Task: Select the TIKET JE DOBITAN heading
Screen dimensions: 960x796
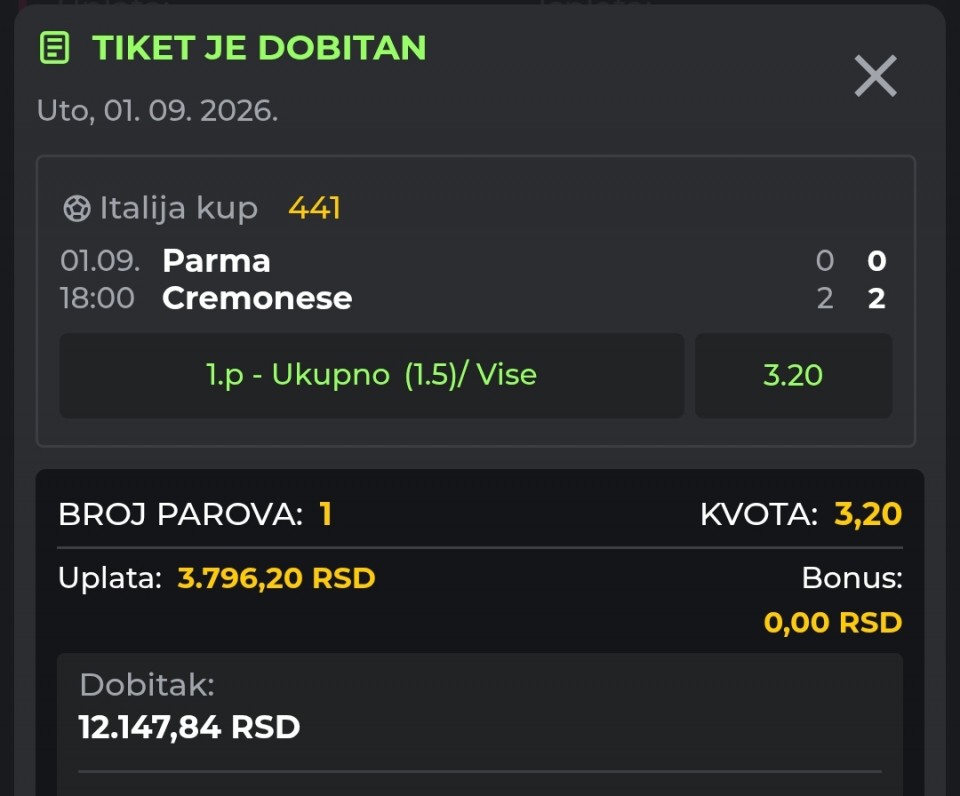Action: pos(259,48)
